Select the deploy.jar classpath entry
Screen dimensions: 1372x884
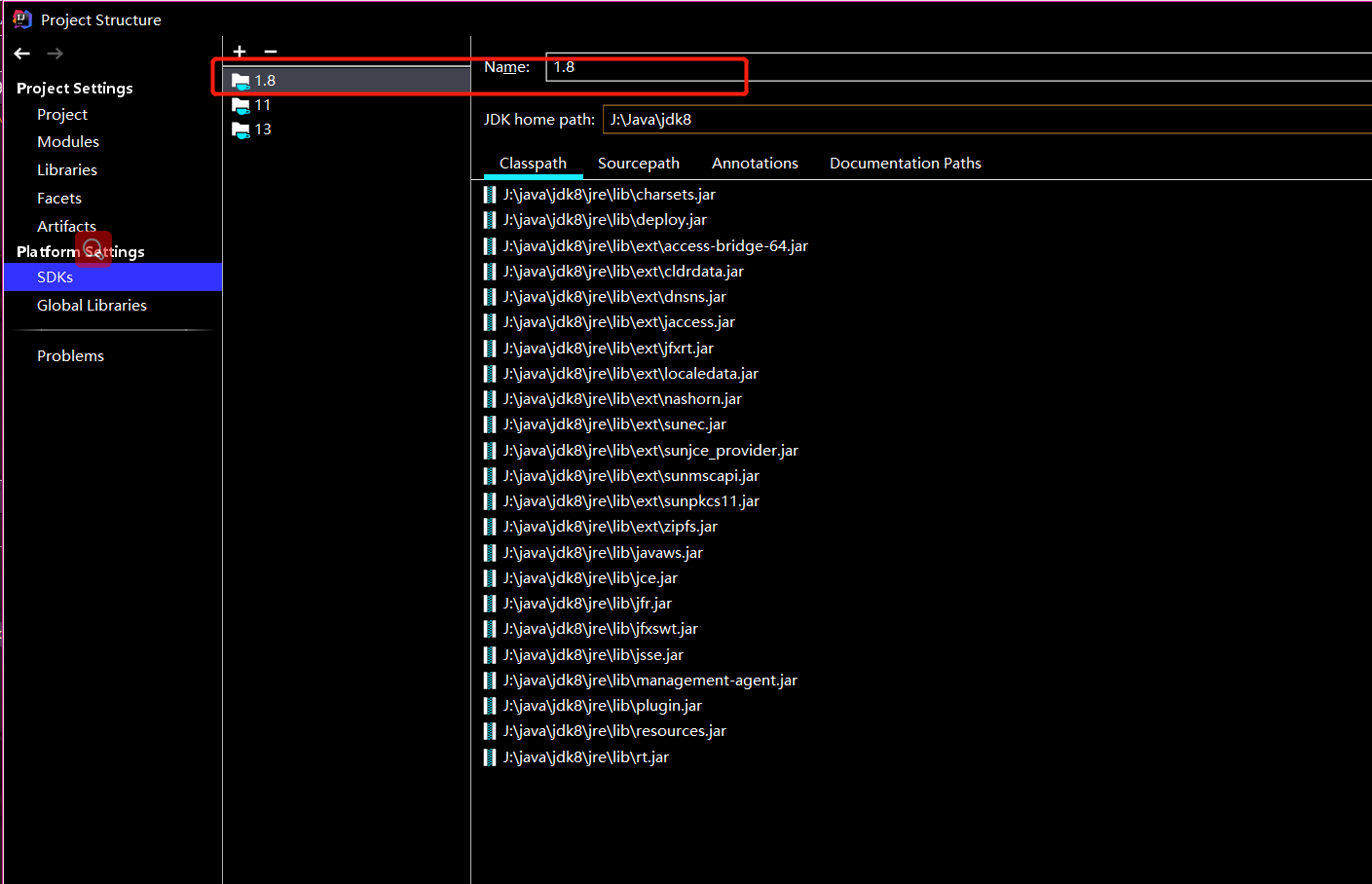point(605,220)
